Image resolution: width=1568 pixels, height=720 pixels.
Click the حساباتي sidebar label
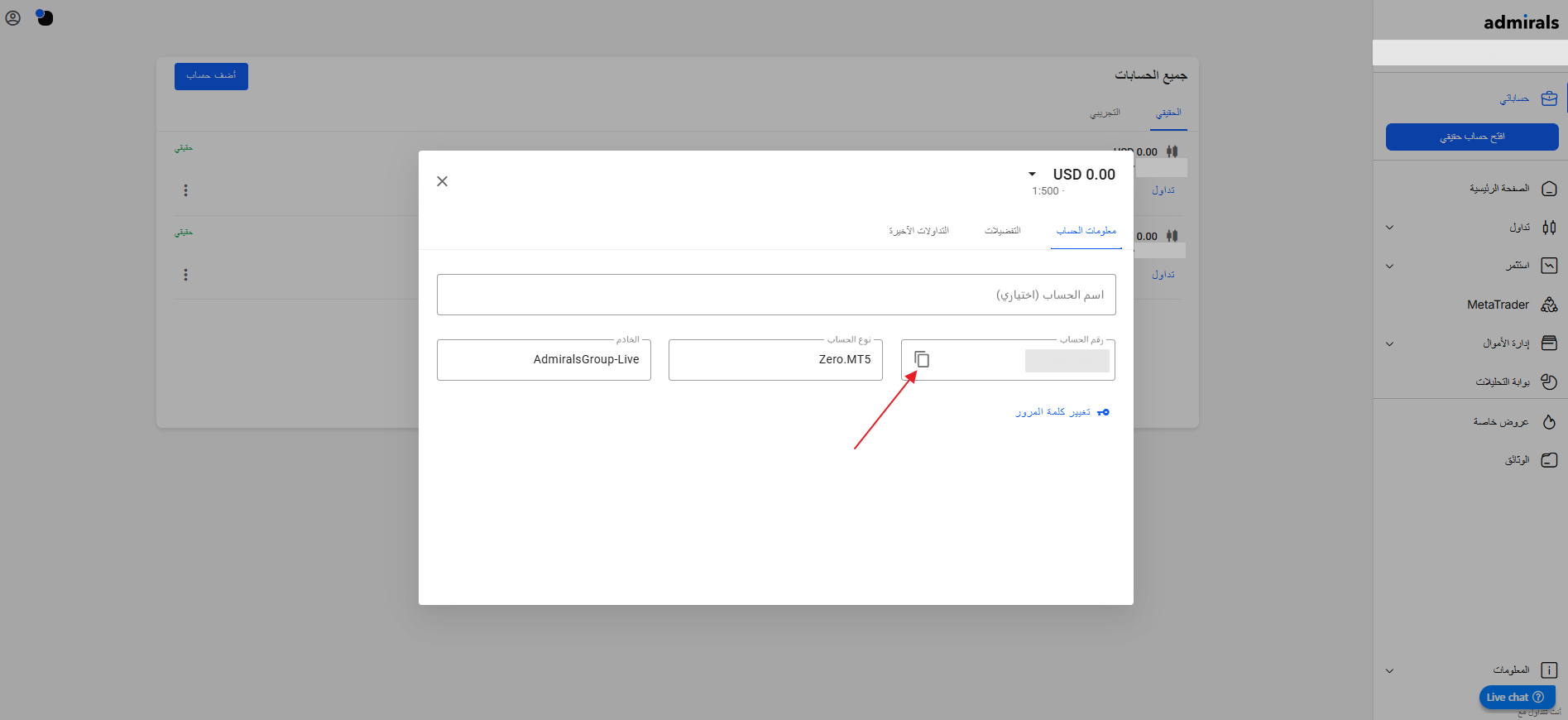pyautogui.click(x=1514, y=98)
